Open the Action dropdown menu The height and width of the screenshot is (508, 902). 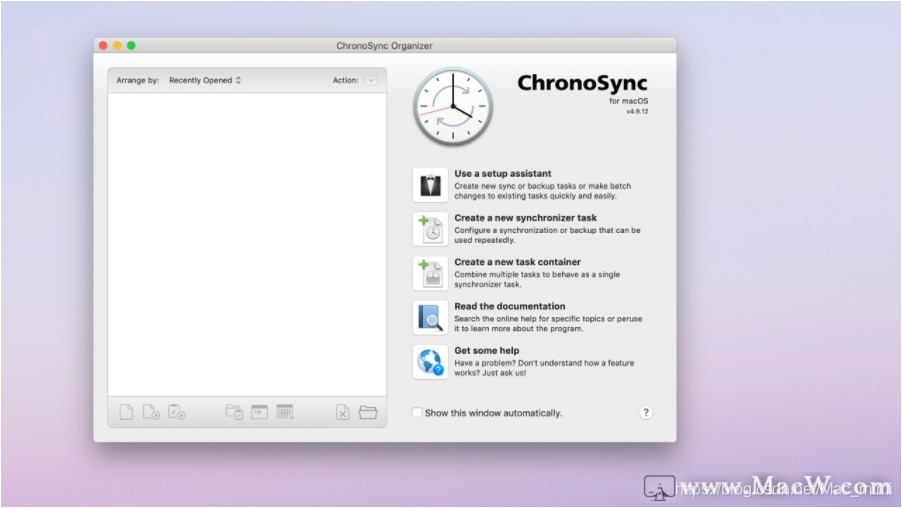click(x=371, y=81)
